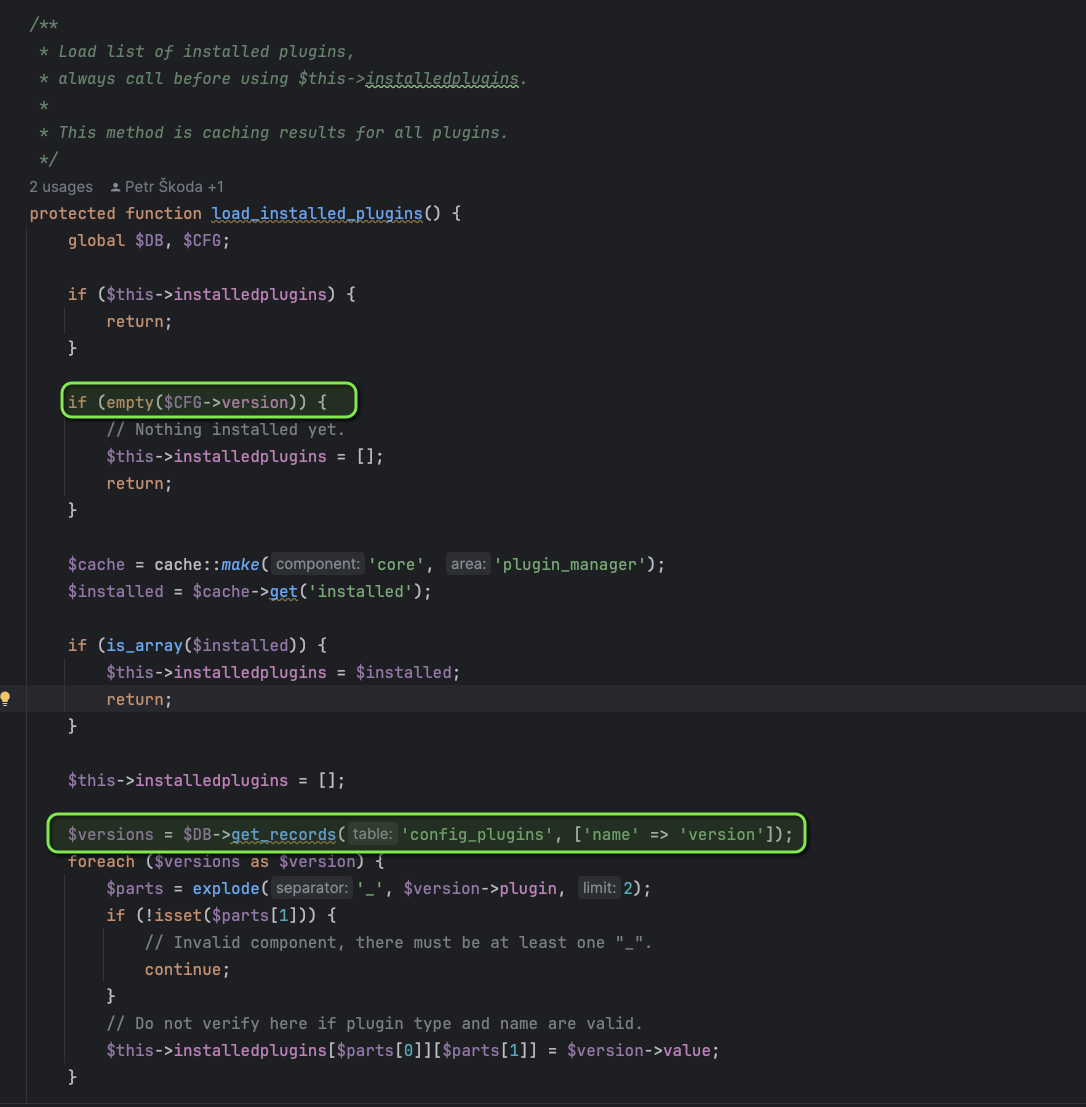Click the '$this->installedplugins = $installed;' line
This screenshot has height=1107, width=1086.
[x=283, y=672]
